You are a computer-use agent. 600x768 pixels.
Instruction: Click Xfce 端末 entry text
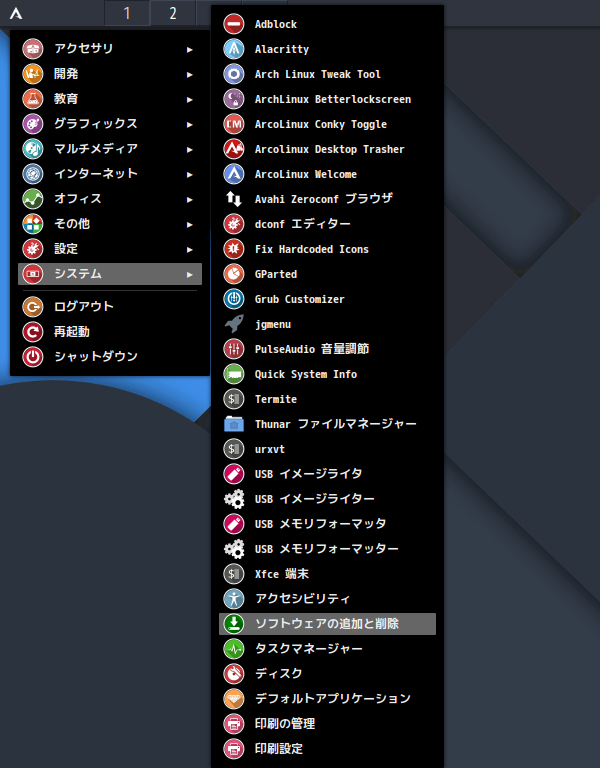(x=282, y=574)
